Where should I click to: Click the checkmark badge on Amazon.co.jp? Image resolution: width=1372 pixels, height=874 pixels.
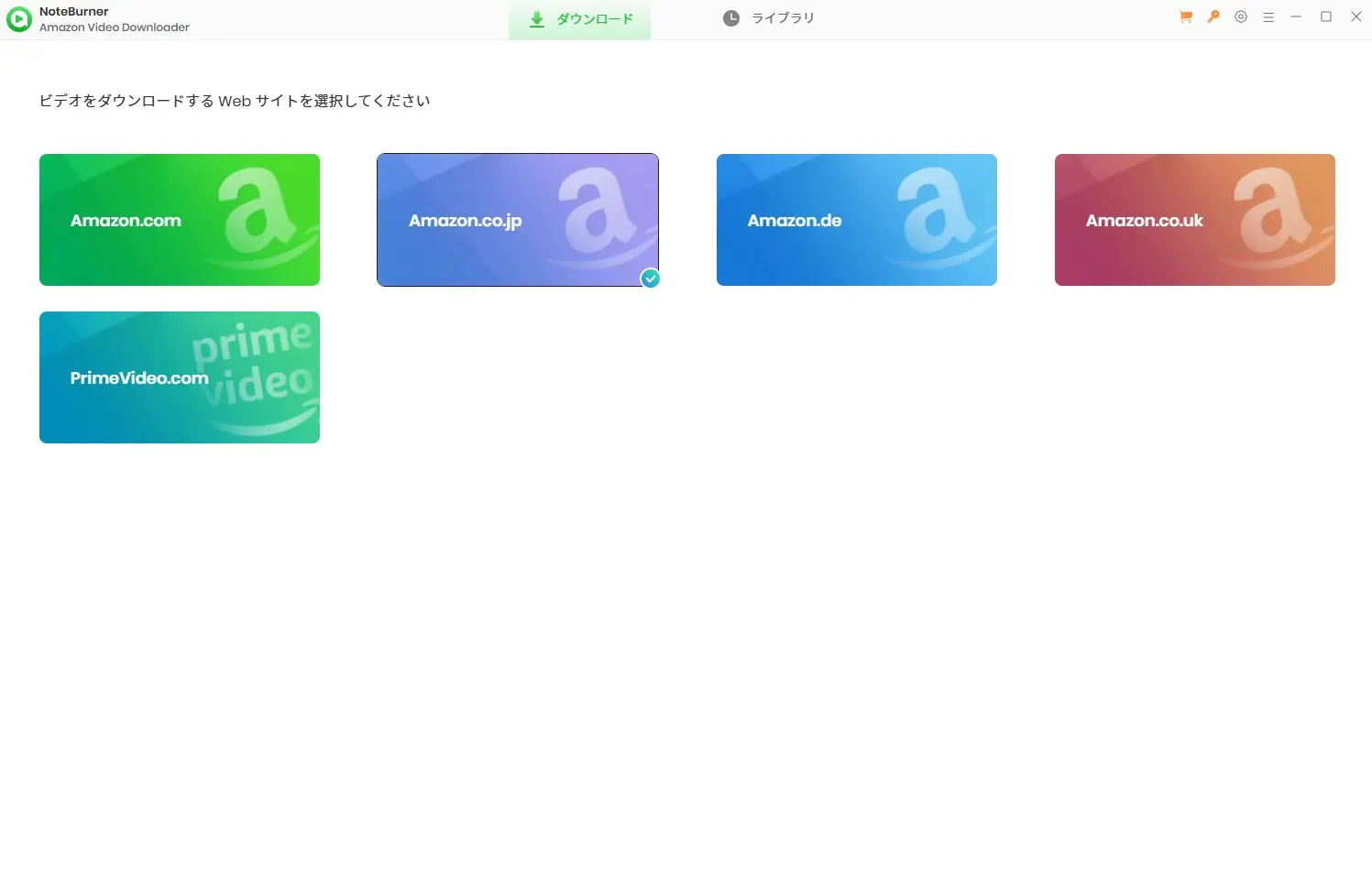click(x=651, y=279)
